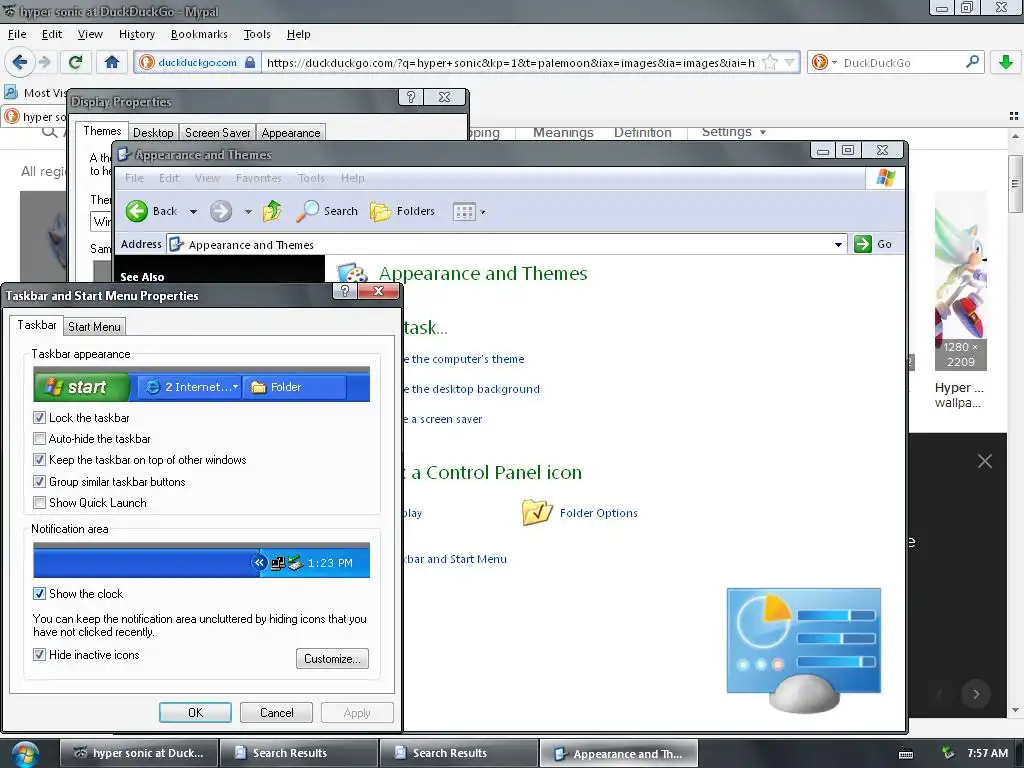Switch to hyper sonic taskbar button

(138, 753)
